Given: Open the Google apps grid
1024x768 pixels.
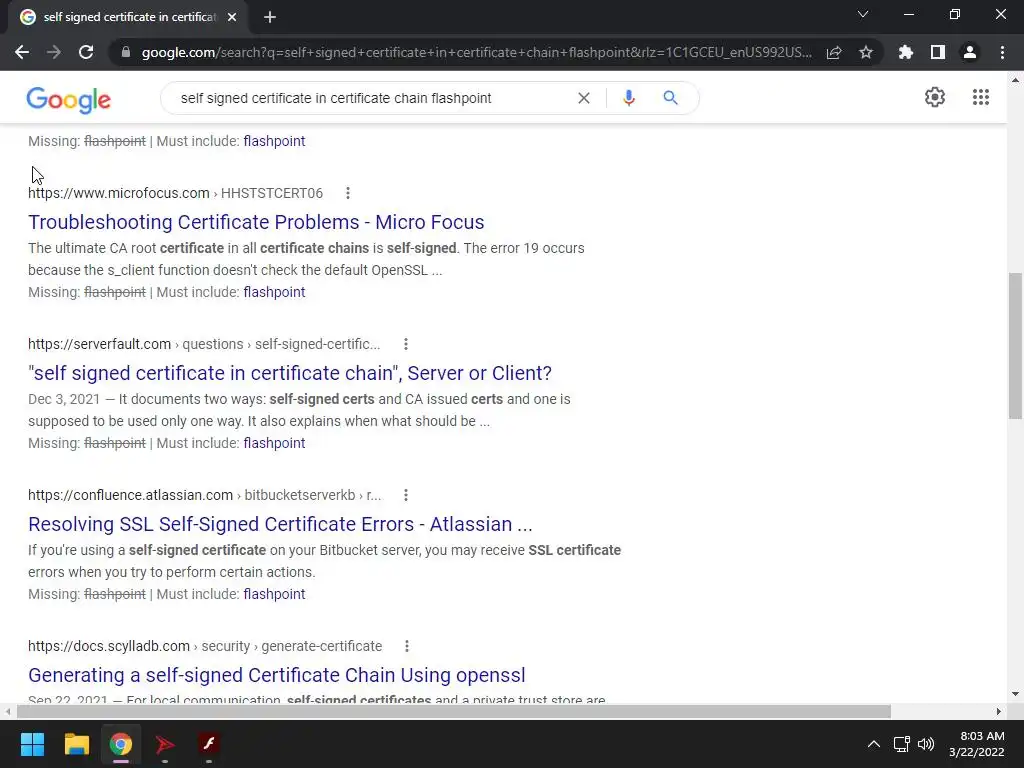Looking at the screenshot, I should [x=981, y=97].
